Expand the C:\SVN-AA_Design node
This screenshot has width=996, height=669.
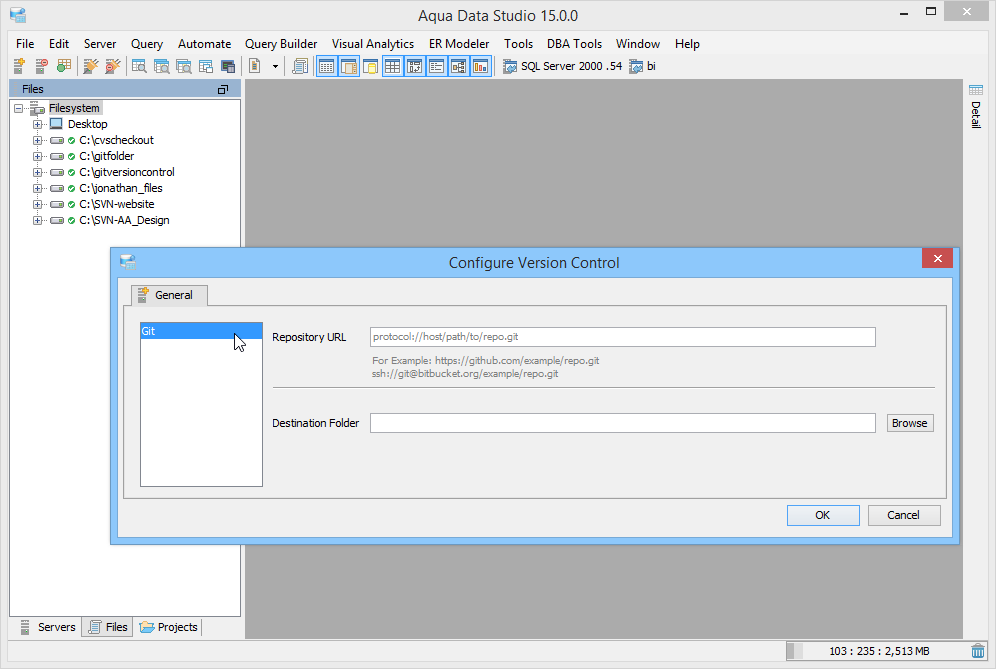click(37, 220)
